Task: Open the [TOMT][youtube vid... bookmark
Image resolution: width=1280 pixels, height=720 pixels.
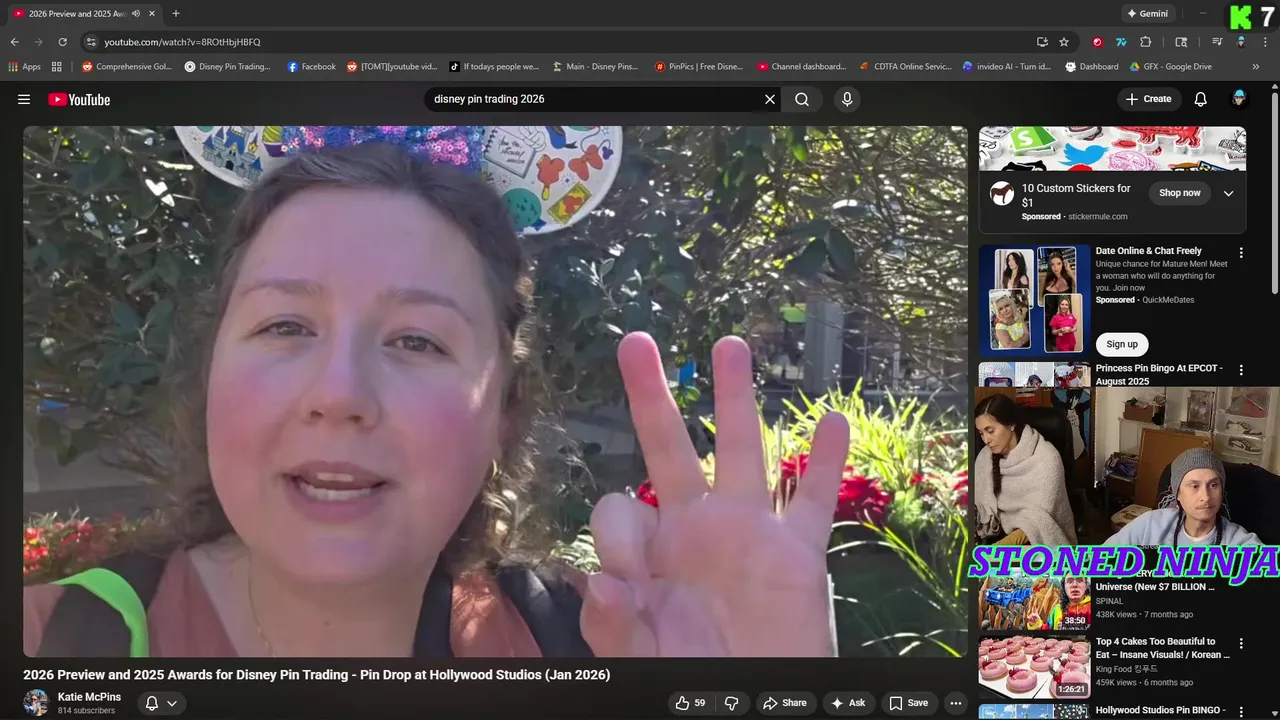Action: (392, 67)
